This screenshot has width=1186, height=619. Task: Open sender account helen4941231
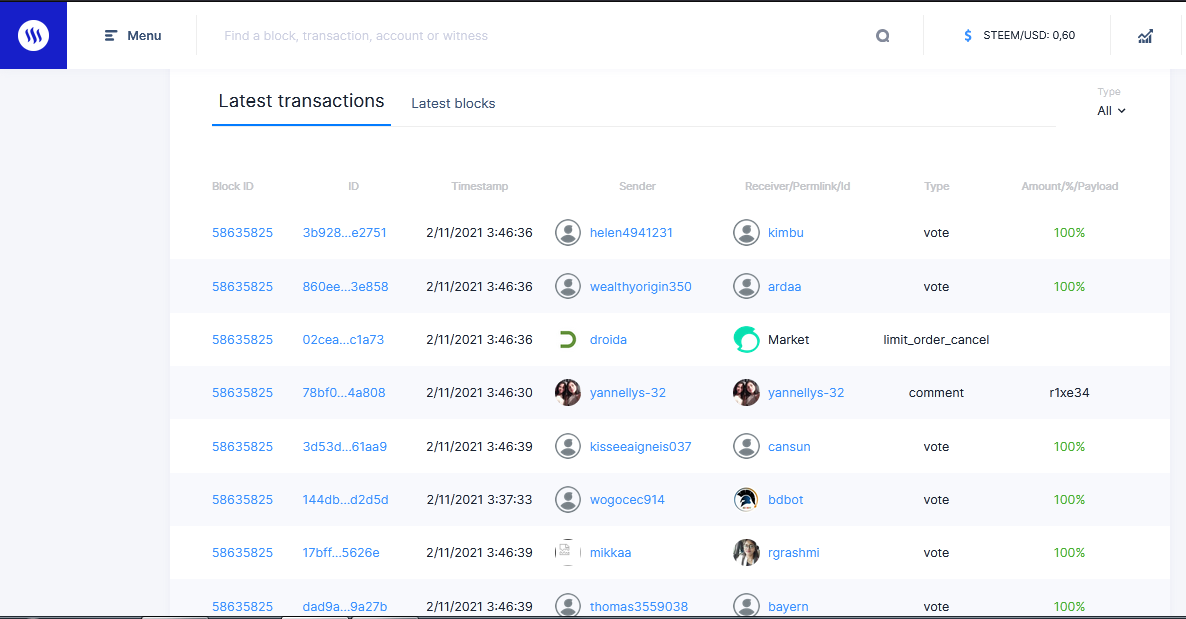pyautogui.click(x=631, y=233)
